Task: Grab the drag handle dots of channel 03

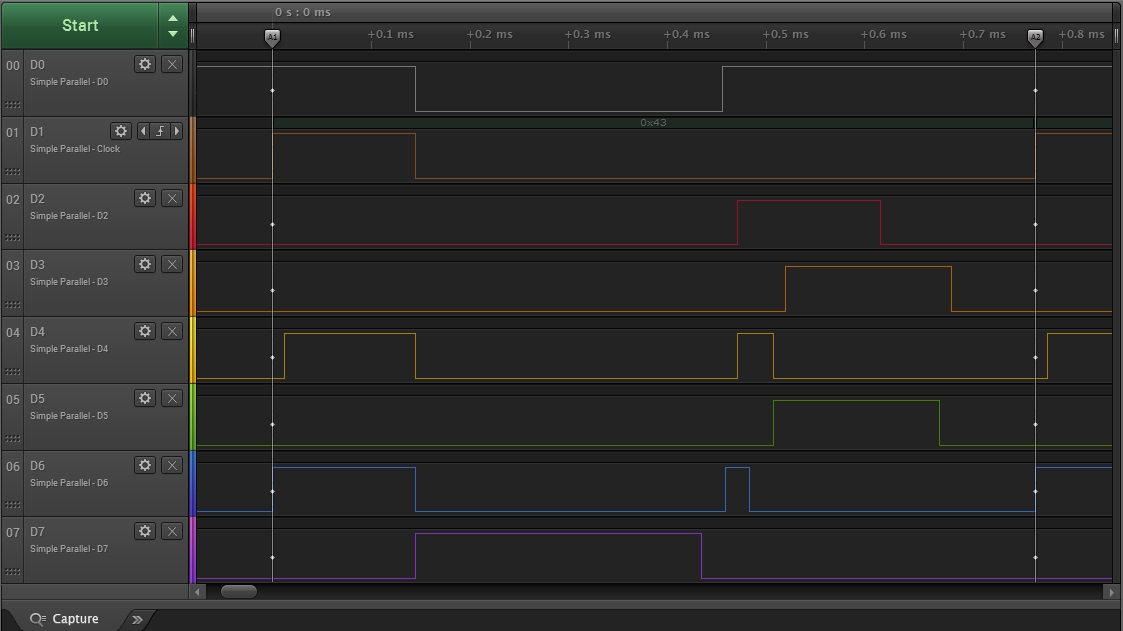Action: (12, 304)
